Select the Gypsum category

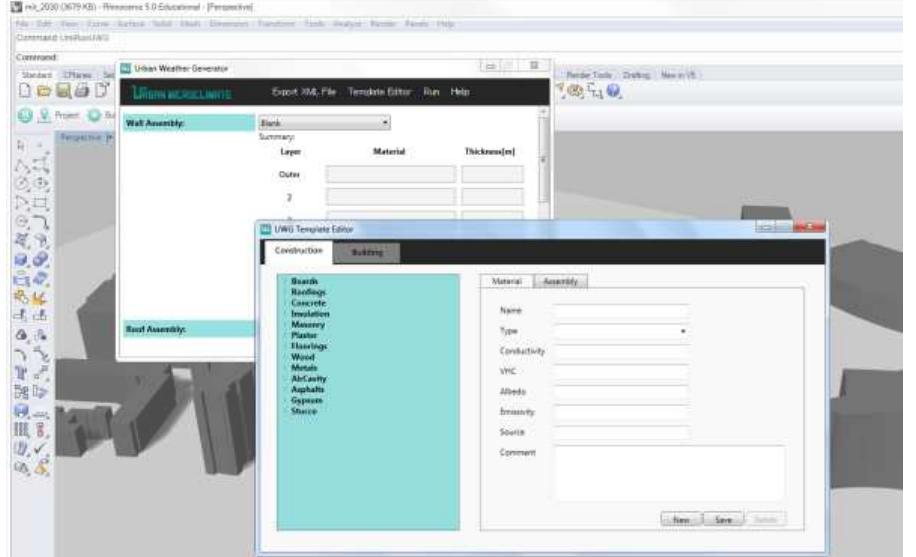click(x=306, y=400)
